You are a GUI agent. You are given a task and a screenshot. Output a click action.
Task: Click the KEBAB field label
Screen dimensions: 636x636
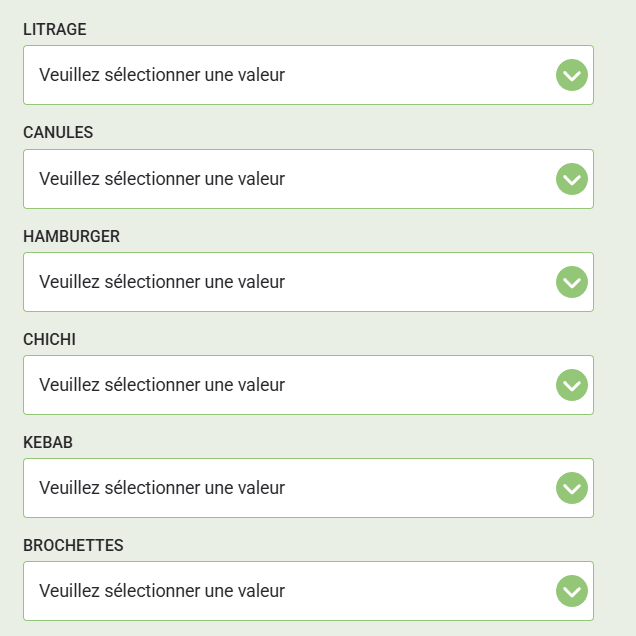48,443
